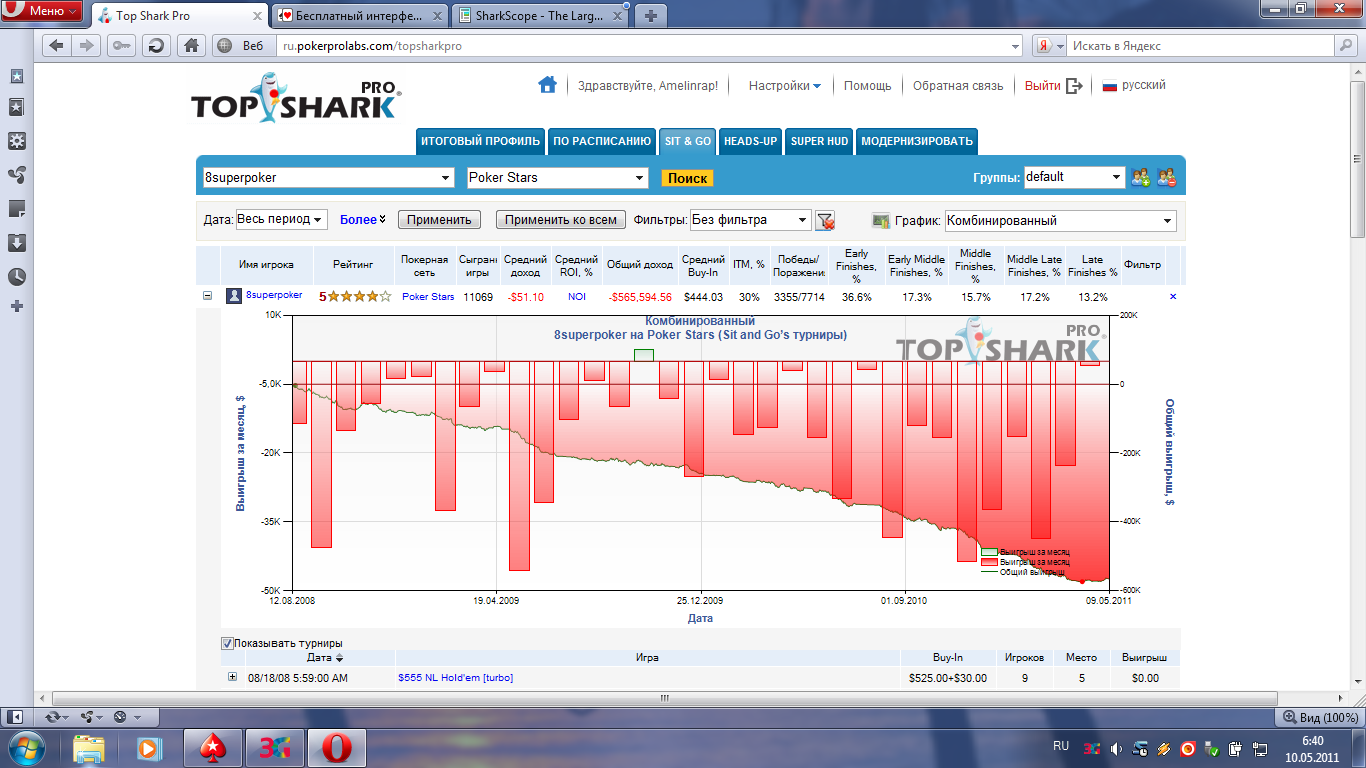Open the ПО РАСПИСАНИЮ tab
The width and height of the screenshot is (1366, 768).
tap(601, 141)
